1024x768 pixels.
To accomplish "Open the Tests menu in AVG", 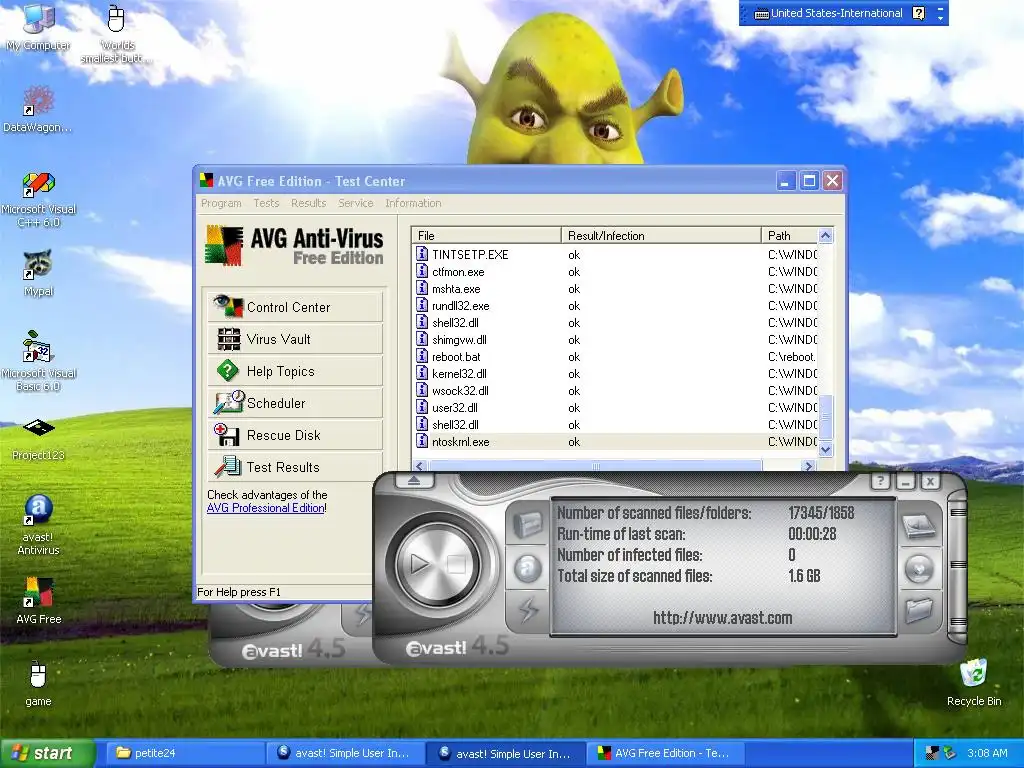I will tap(266, 203).
